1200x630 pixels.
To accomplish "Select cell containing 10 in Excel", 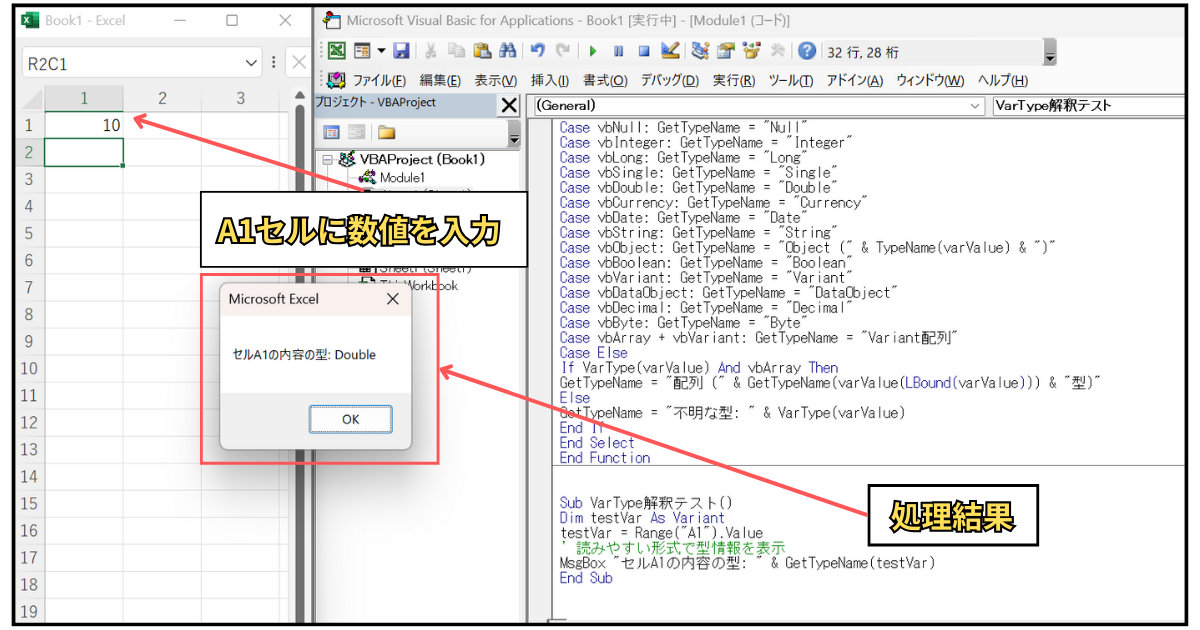I will tap(84, 125).
